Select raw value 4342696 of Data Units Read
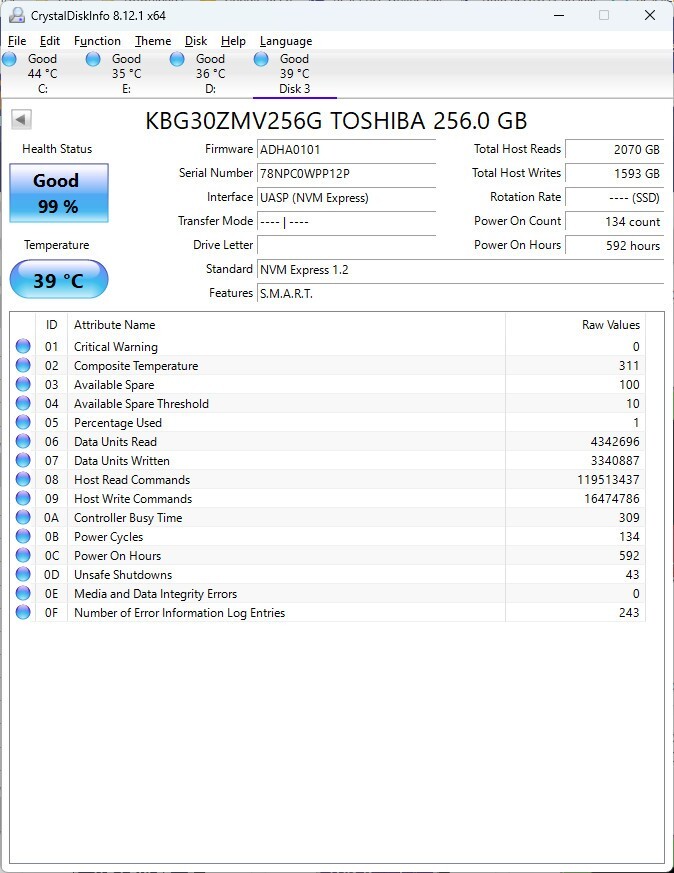The image size is (674, 873). coord(615,442)
